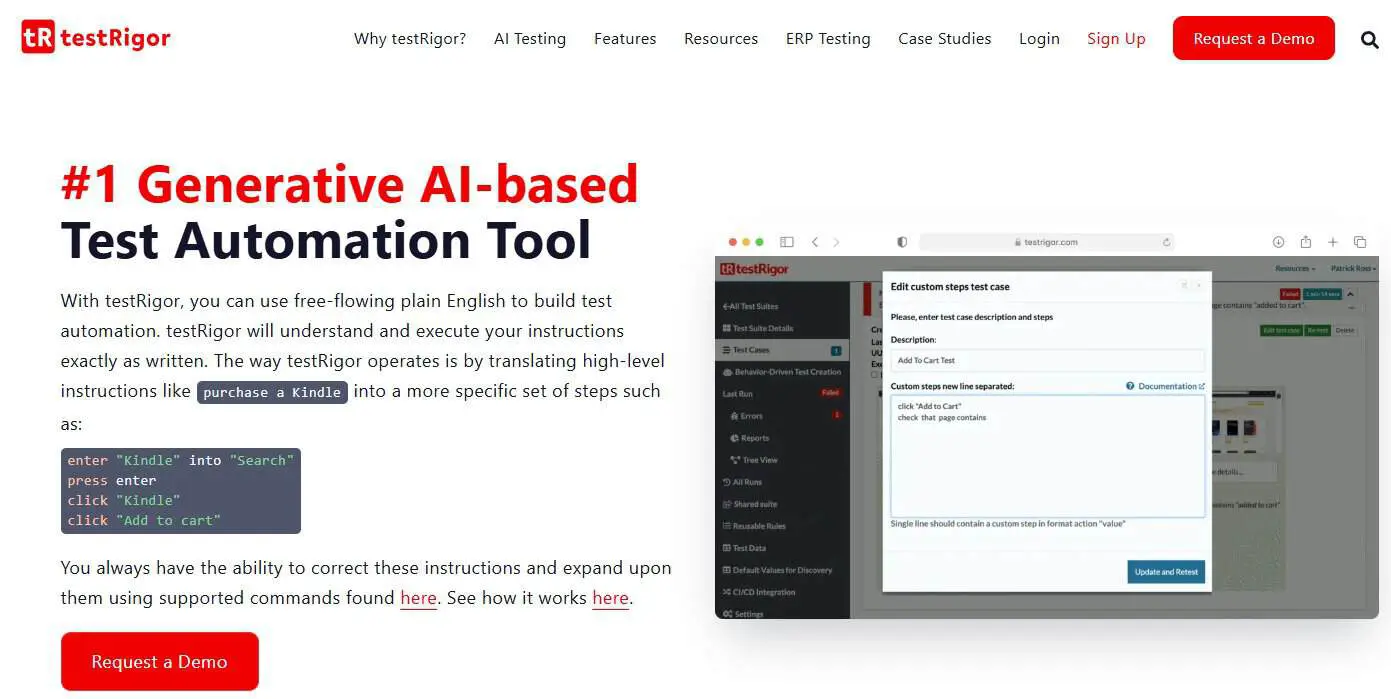Screen dimensions: 1391x699
Task: Click the '#1 Generative AI-based' headline
Action: [349, 184]
